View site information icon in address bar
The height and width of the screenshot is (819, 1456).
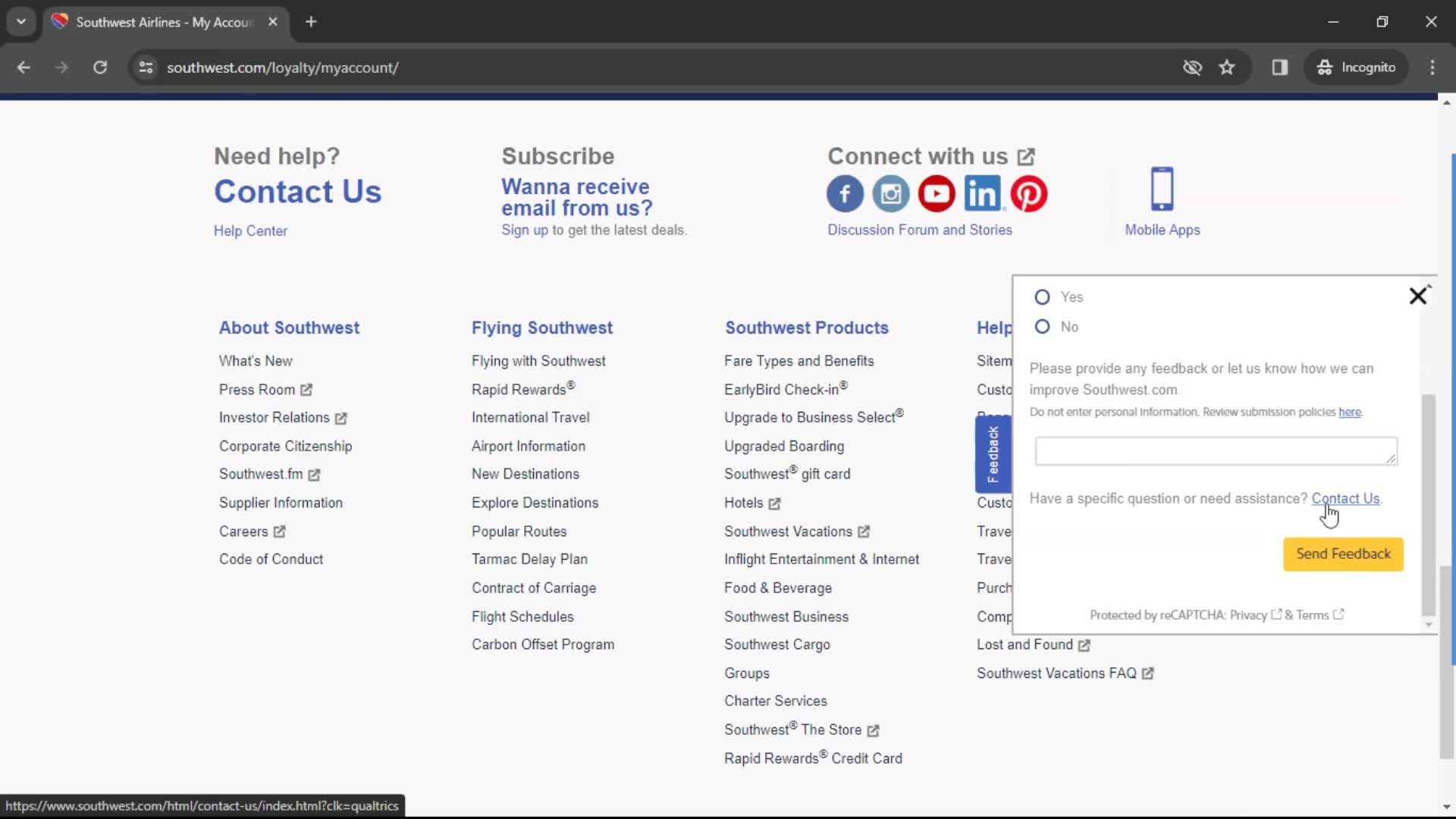point(146,67)
